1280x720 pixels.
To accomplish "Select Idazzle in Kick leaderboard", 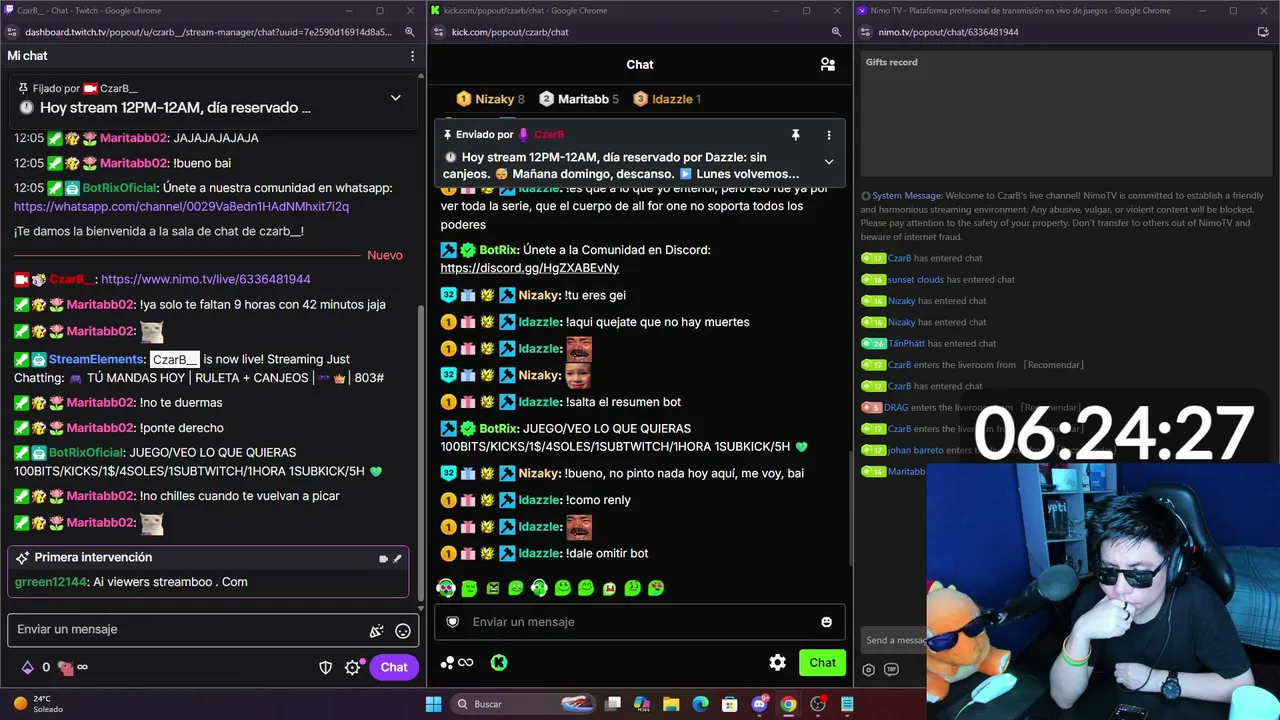I will tap(666, 99).
